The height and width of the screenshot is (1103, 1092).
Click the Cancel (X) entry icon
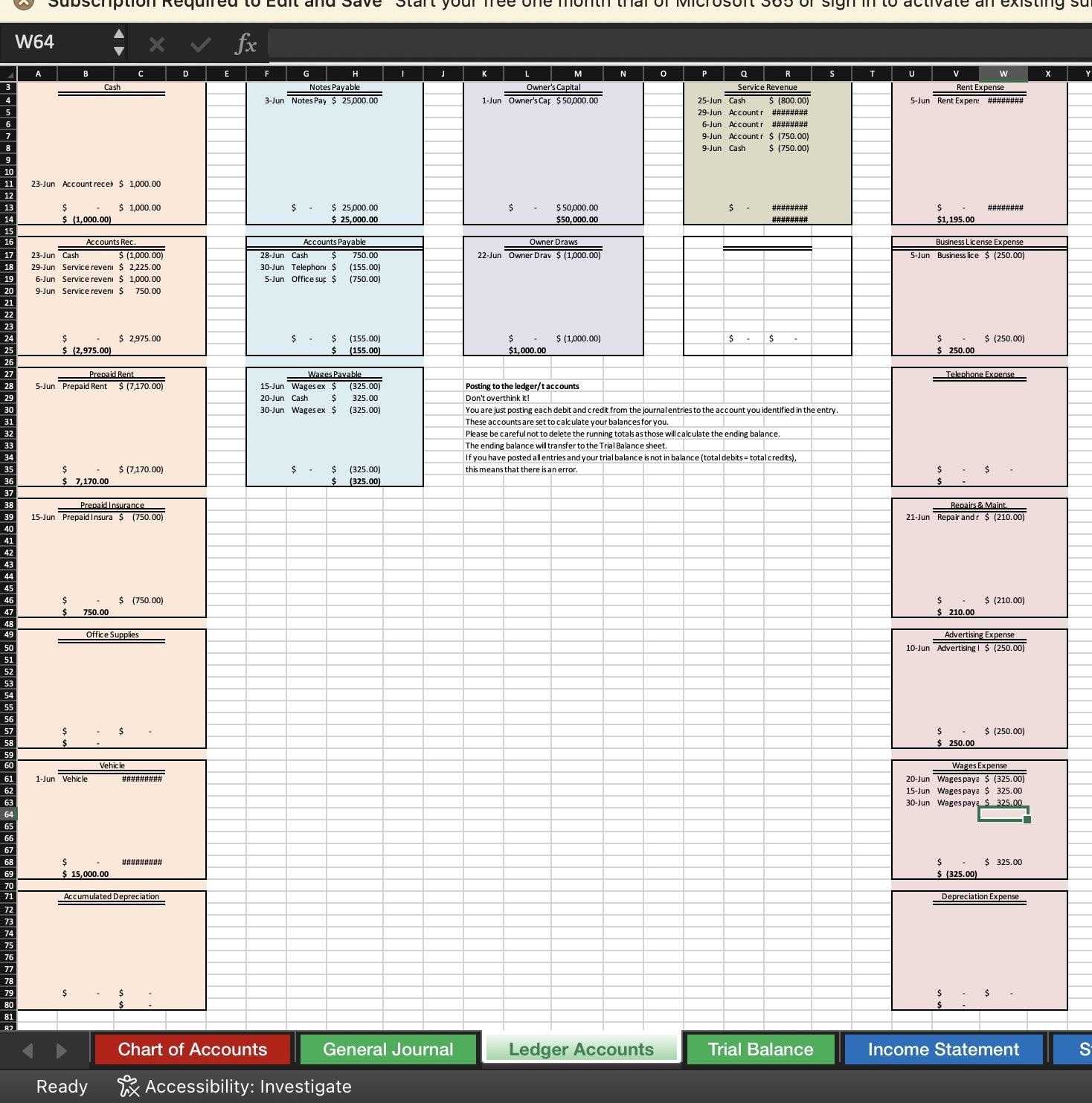point(156,42)
